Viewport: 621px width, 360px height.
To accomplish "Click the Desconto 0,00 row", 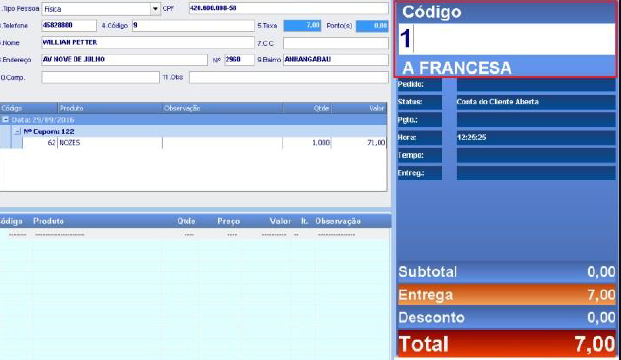I will [507, 317].
